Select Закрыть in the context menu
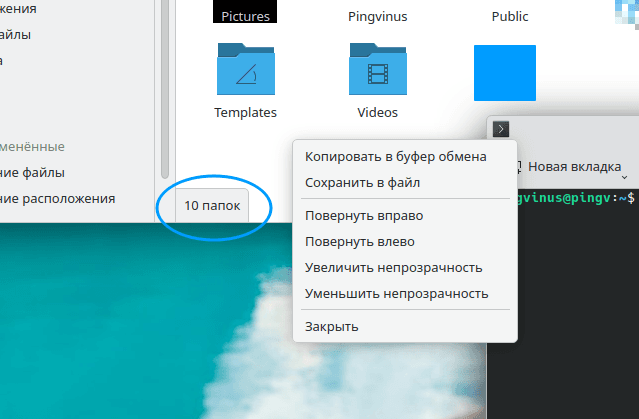 click(332, 327)
